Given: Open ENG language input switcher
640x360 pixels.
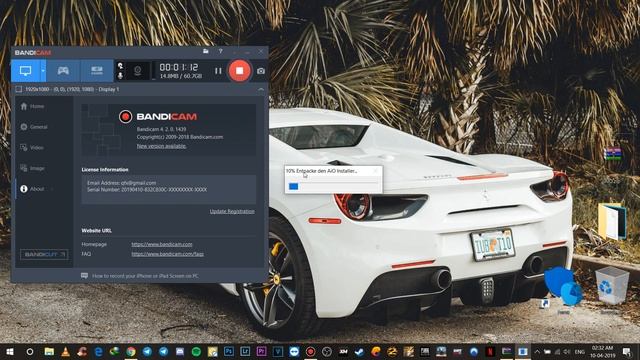Looking at the screenshot, I should coord(580,351).
